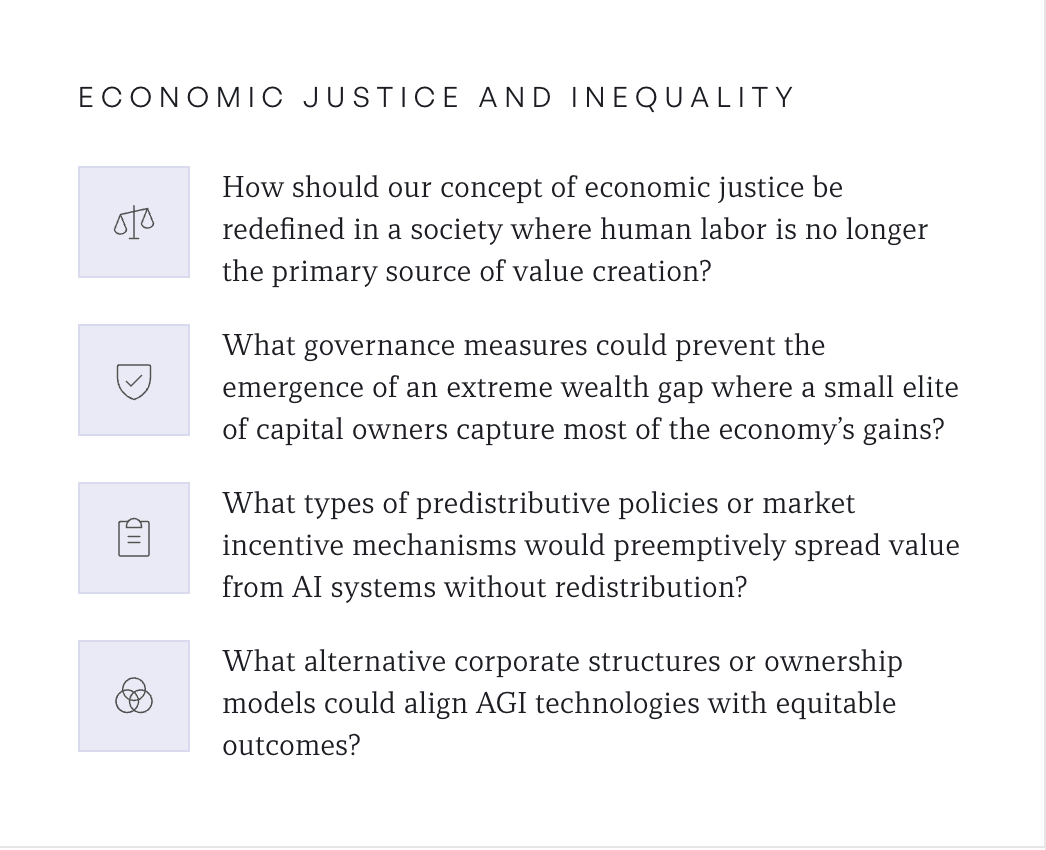This screenshot has height=850, width=1046.
Task: Click the text 'from AI systems without redistribution?'
Action: (484, 587)
